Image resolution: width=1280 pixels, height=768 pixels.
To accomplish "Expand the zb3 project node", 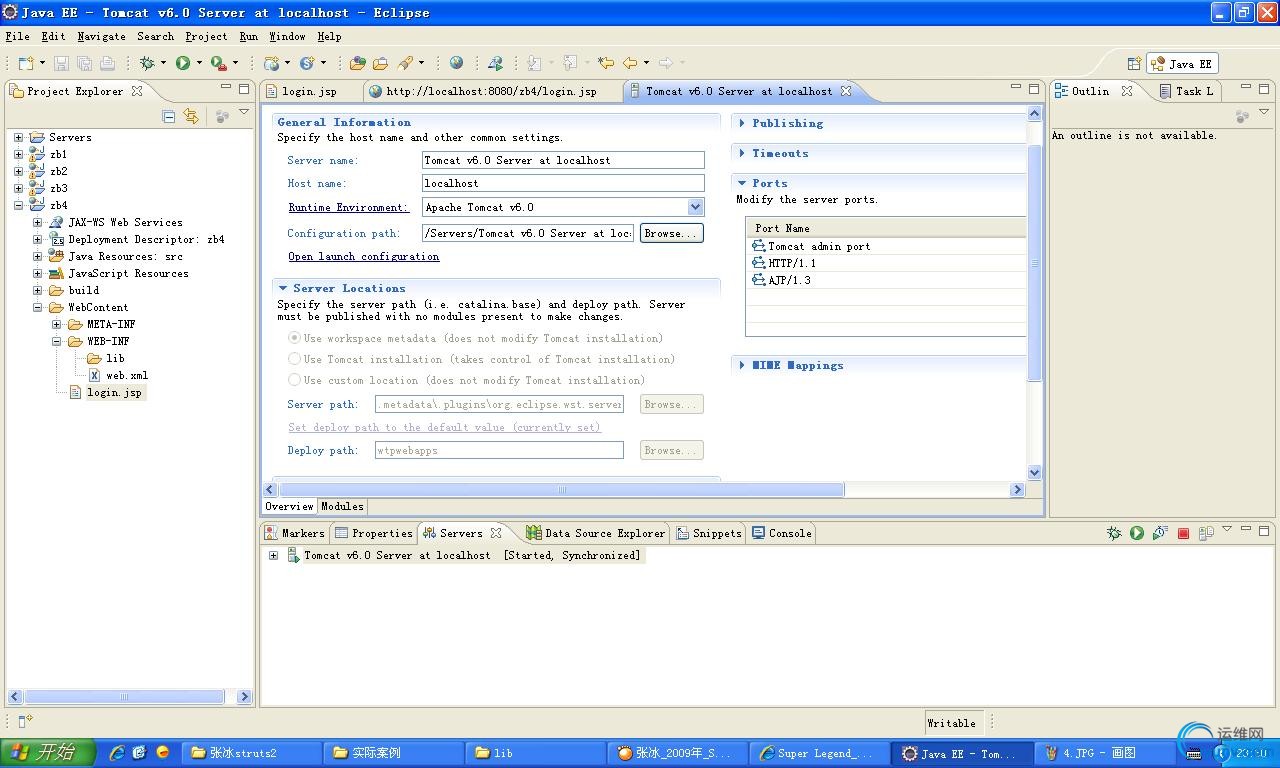I will point(18,188).
